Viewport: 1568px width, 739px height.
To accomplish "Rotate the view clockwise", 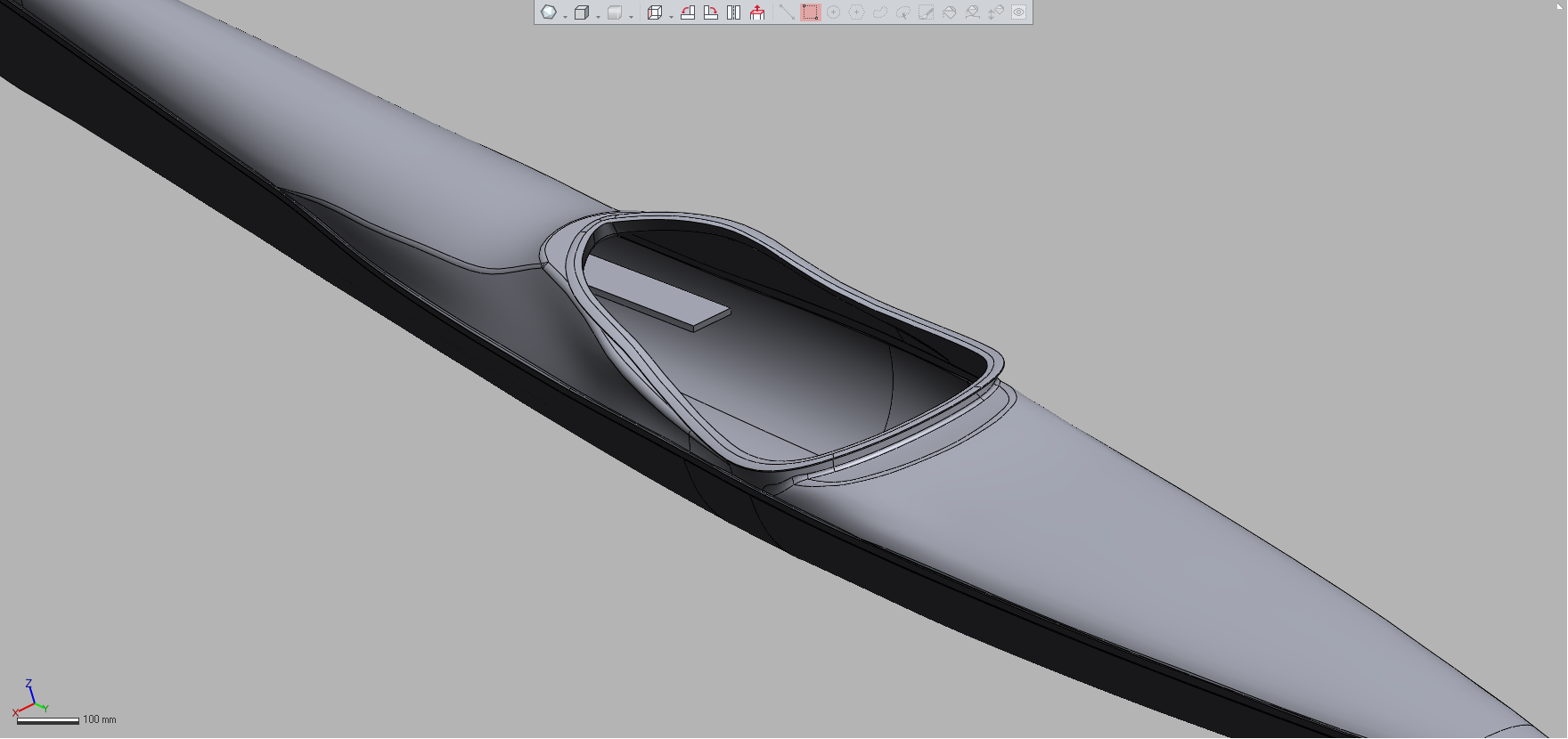I will tap(711, 12).
